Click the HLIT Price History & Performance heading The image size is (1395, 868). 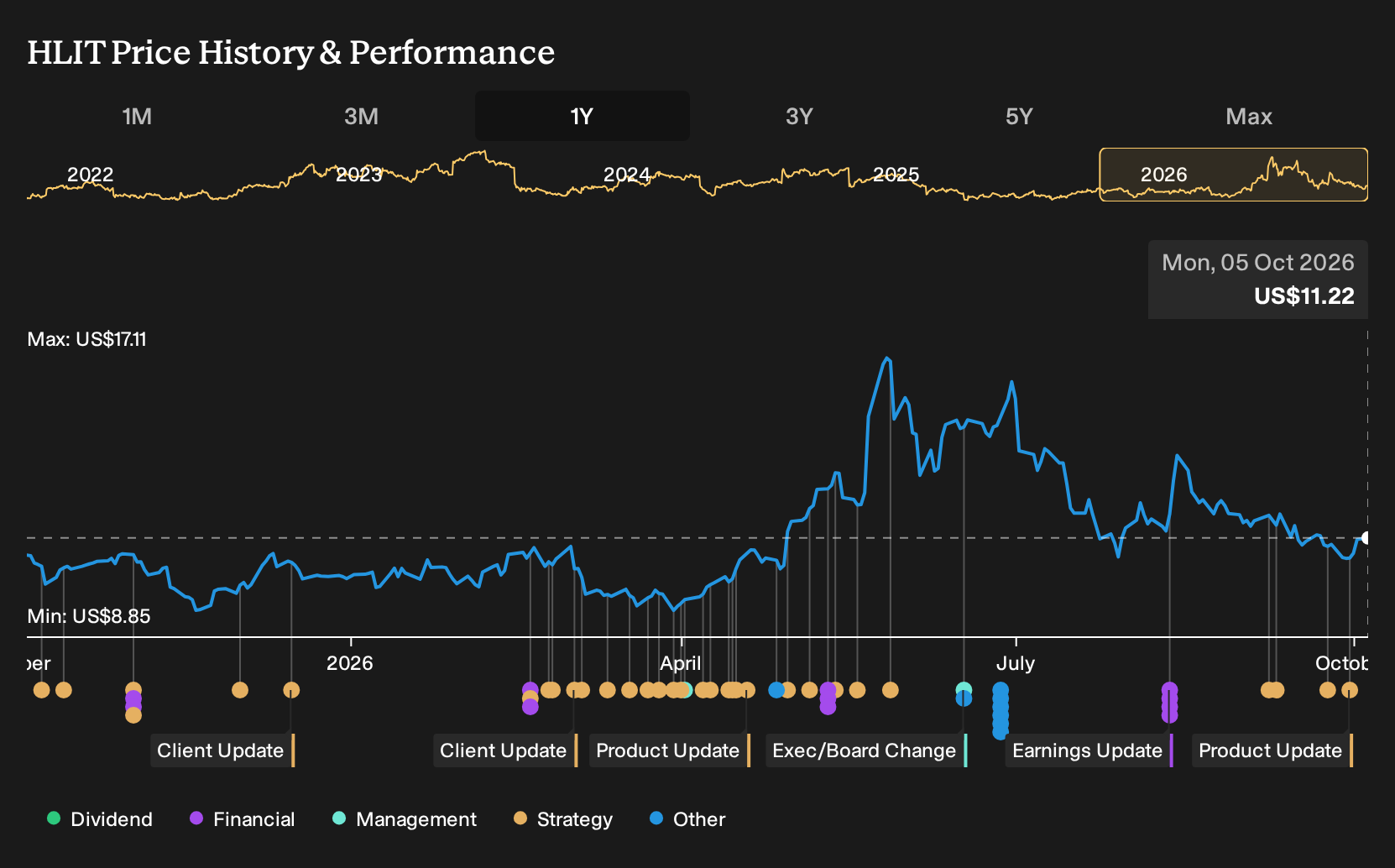click(x=291, y=52)
